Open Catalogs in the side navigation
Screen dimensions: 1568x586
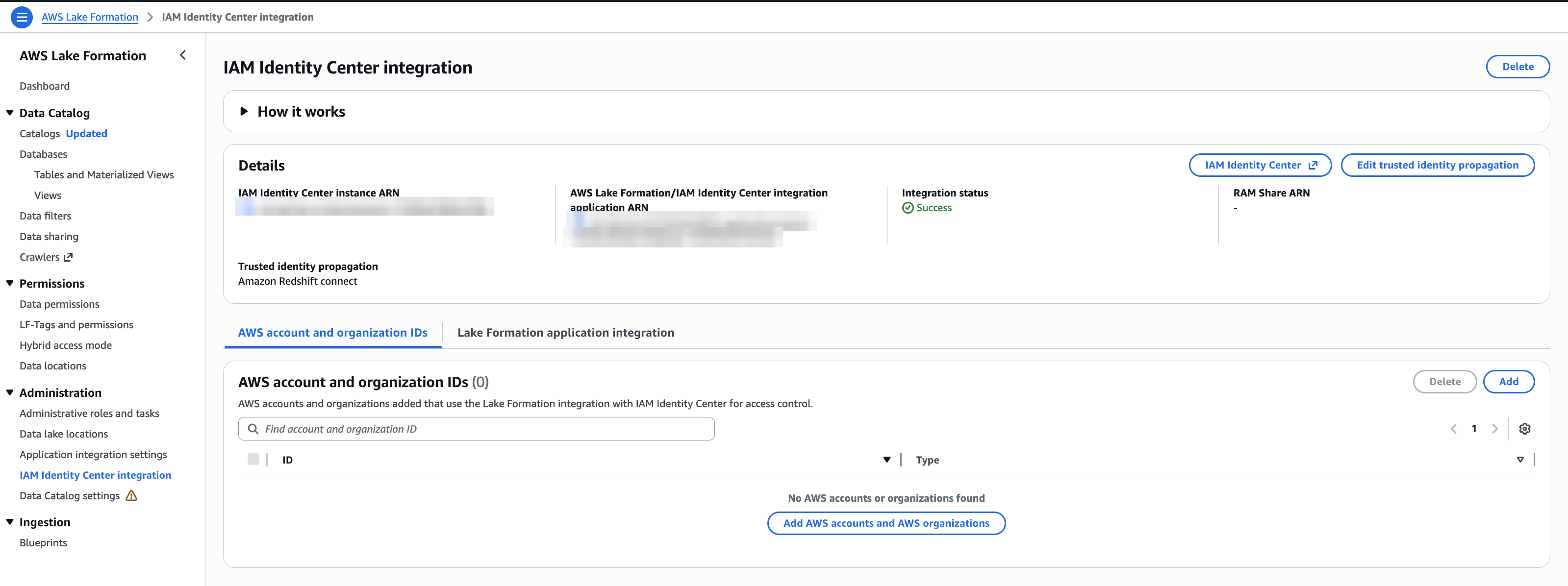[x=40, y=134]
